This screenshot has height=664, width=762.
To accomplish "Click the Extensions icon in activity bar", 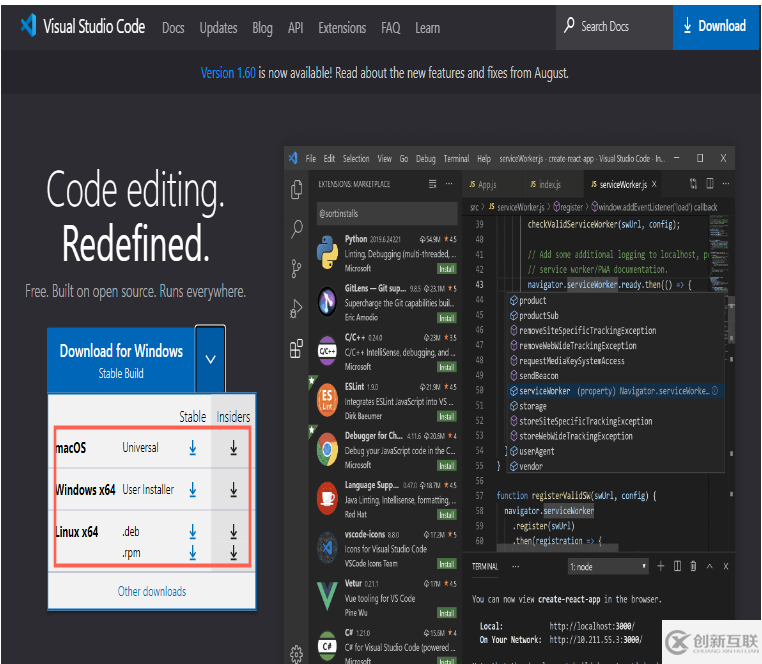I will tap(296, 349).
